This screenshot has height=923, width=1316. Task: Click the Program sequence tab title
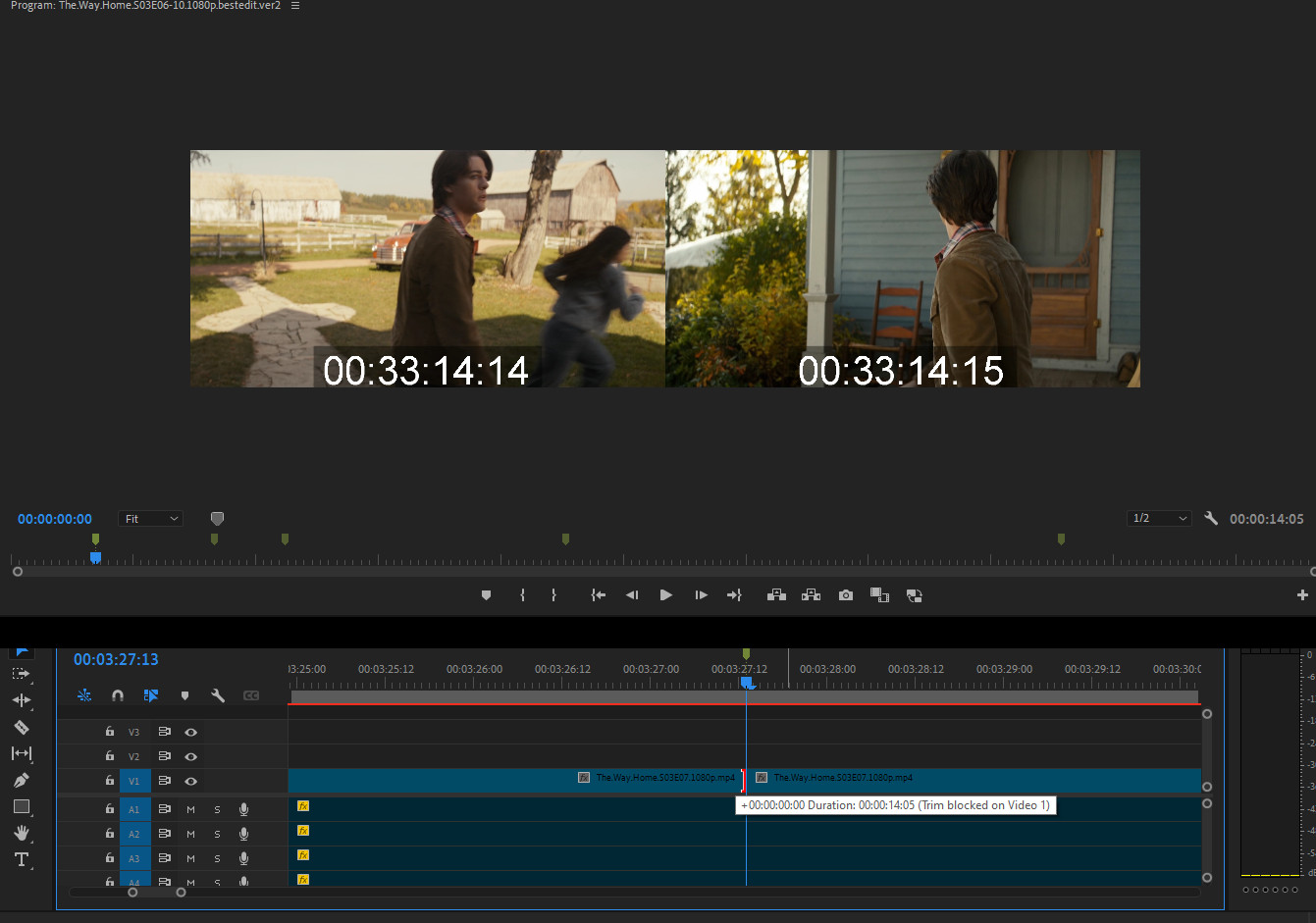coord(145,6)
